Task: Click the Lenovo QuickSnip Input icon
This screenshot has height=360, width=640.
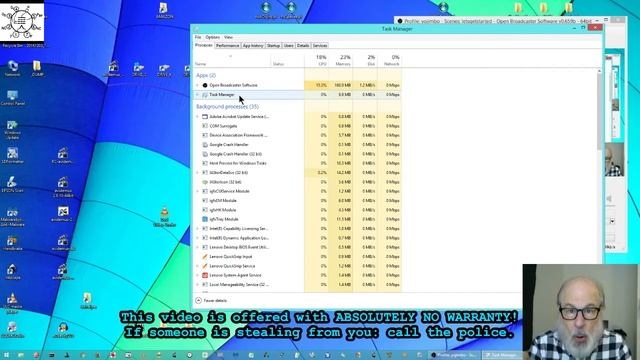Action: tap(205, 257)
